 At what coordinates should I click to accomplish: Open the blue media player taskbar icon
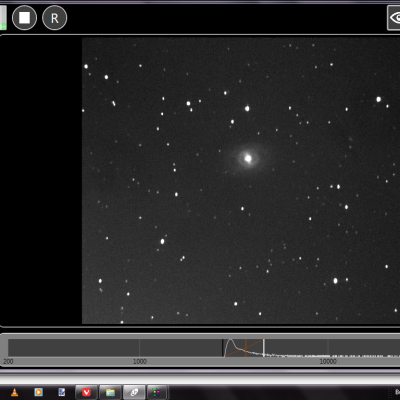39,392
